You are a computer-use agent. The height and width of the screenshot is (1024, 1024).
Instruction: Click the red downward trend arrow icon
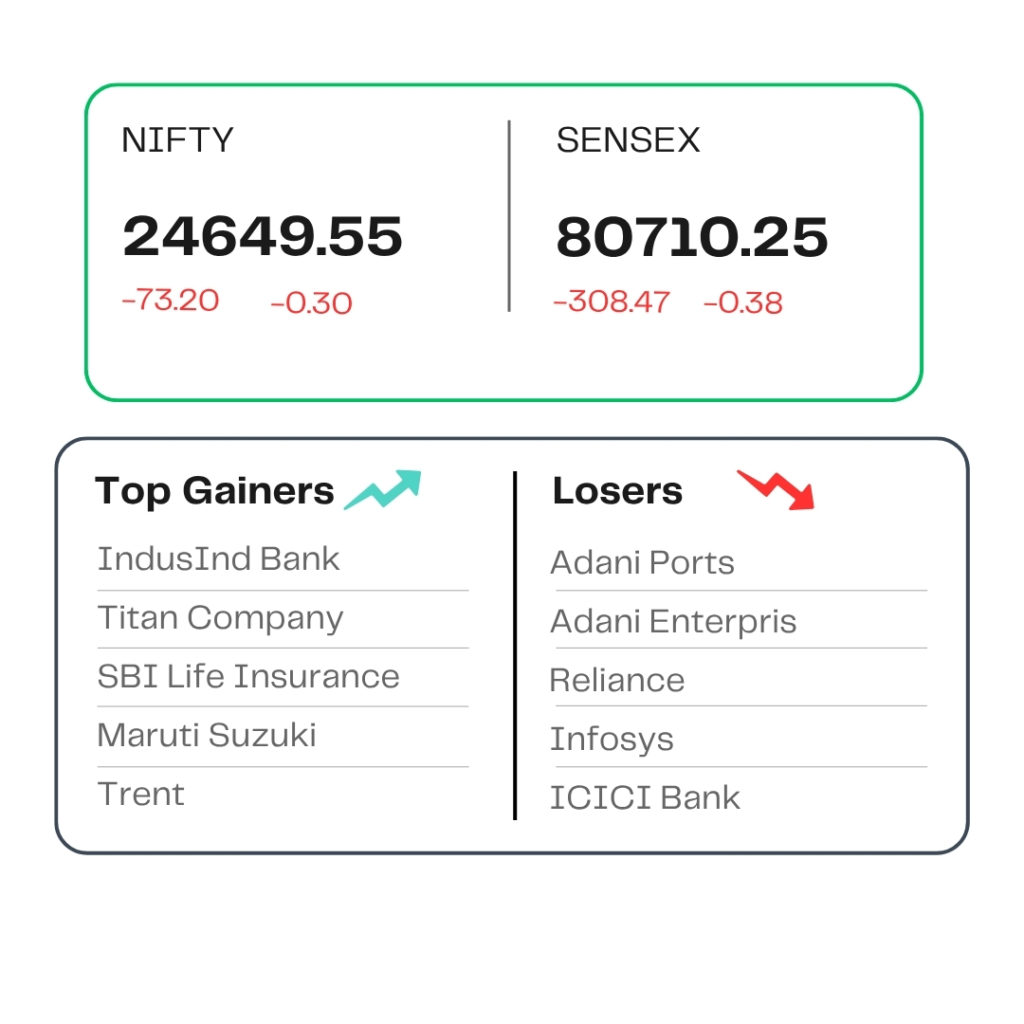[x=776, y=489]
